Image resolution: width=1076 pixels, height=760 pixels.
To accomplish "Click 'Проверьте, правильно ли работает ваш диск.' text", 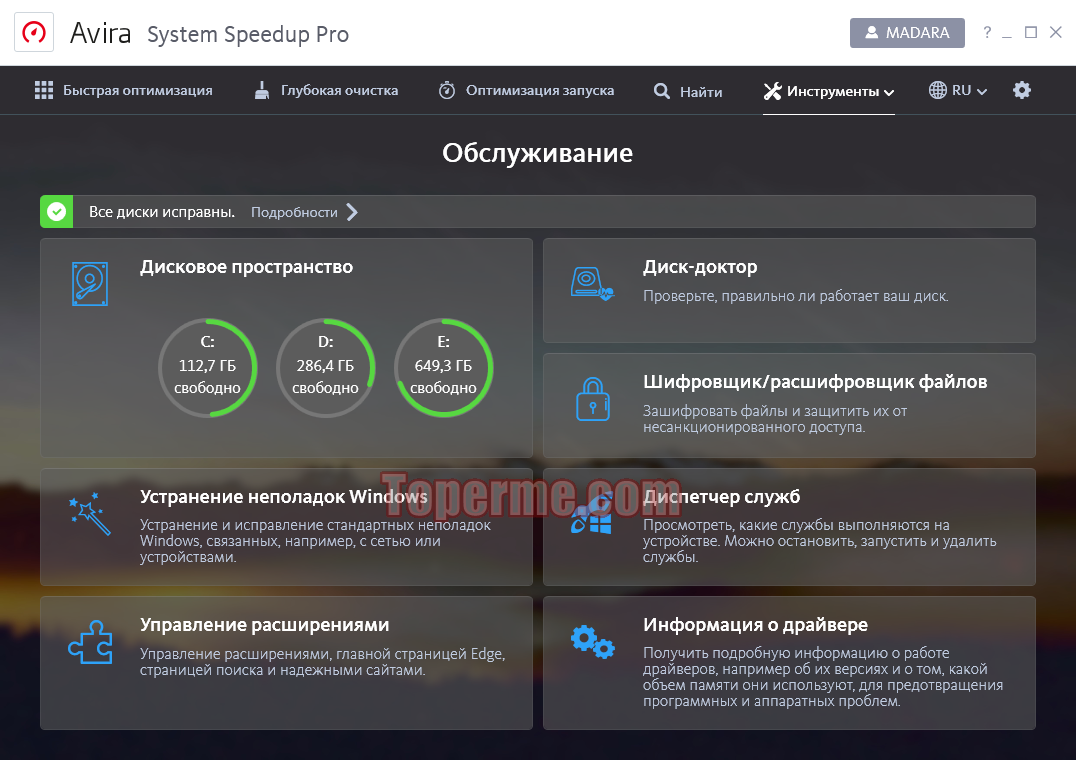I will pyautogui.click(x=795, y=296).
